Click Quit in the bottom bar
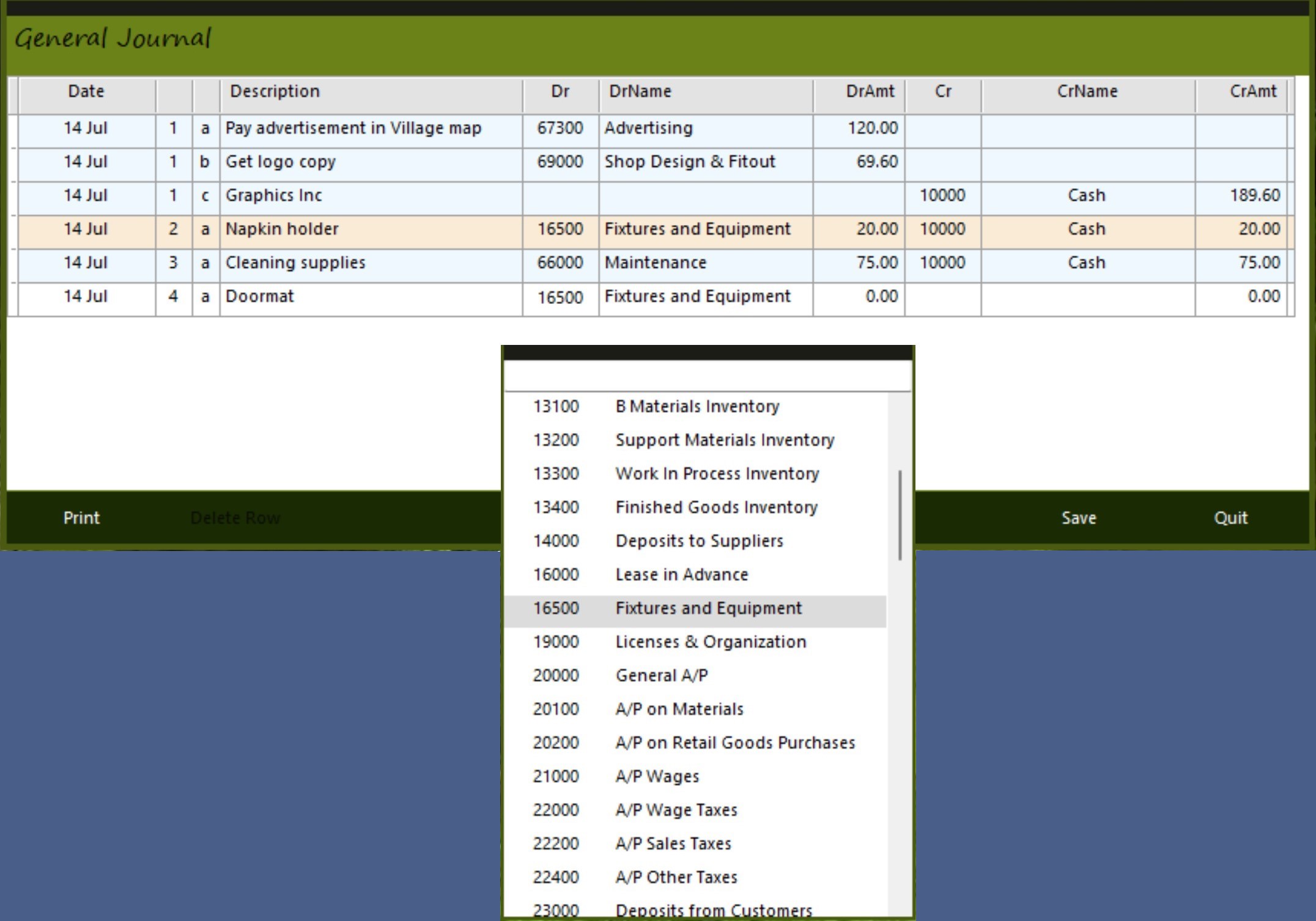This screenshot has width=1316, height=921. [x=1230, y=518]
